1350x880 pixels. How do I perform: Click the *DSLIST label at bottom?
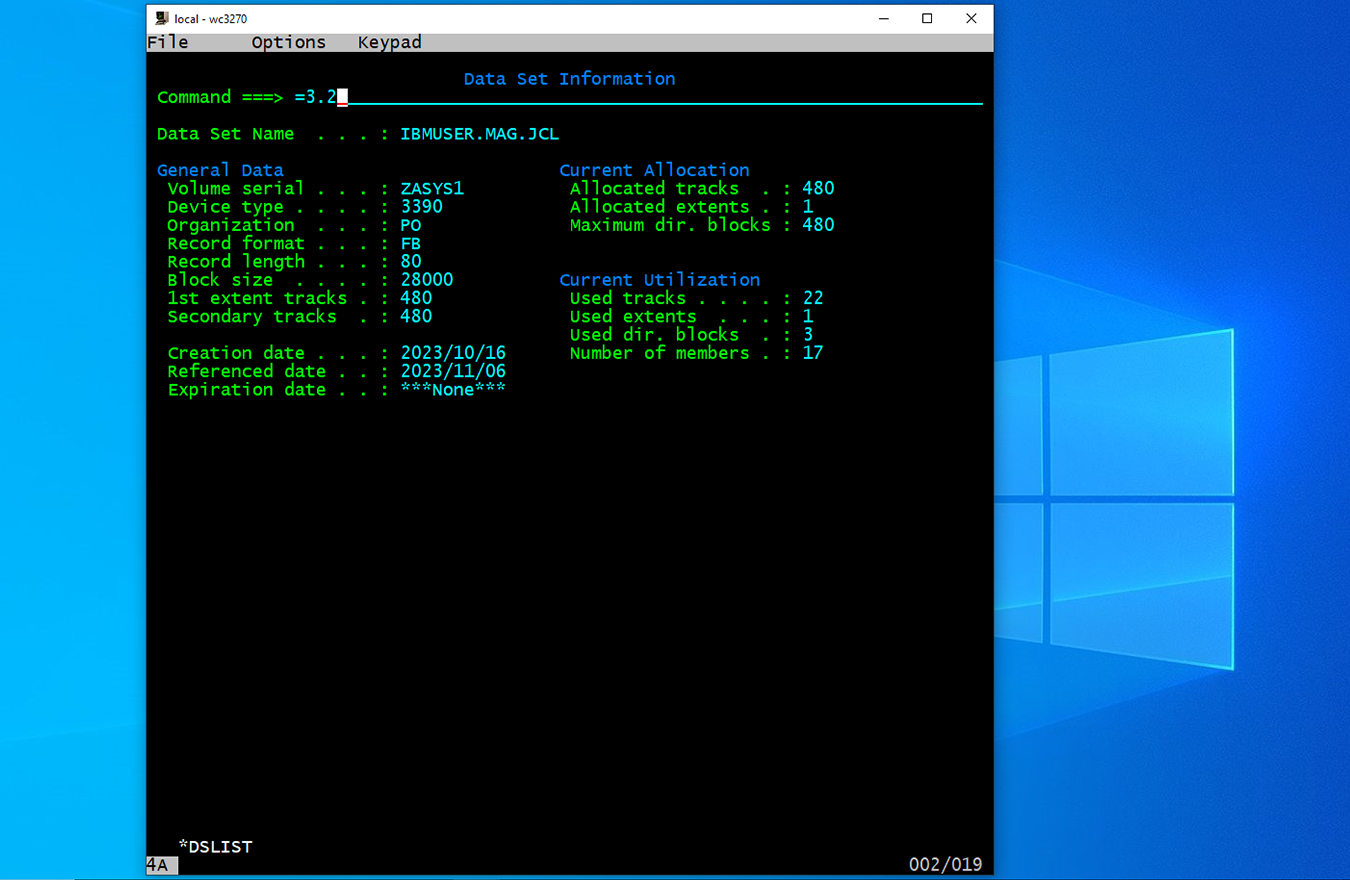pyautogui.click(x=215, y=847)
